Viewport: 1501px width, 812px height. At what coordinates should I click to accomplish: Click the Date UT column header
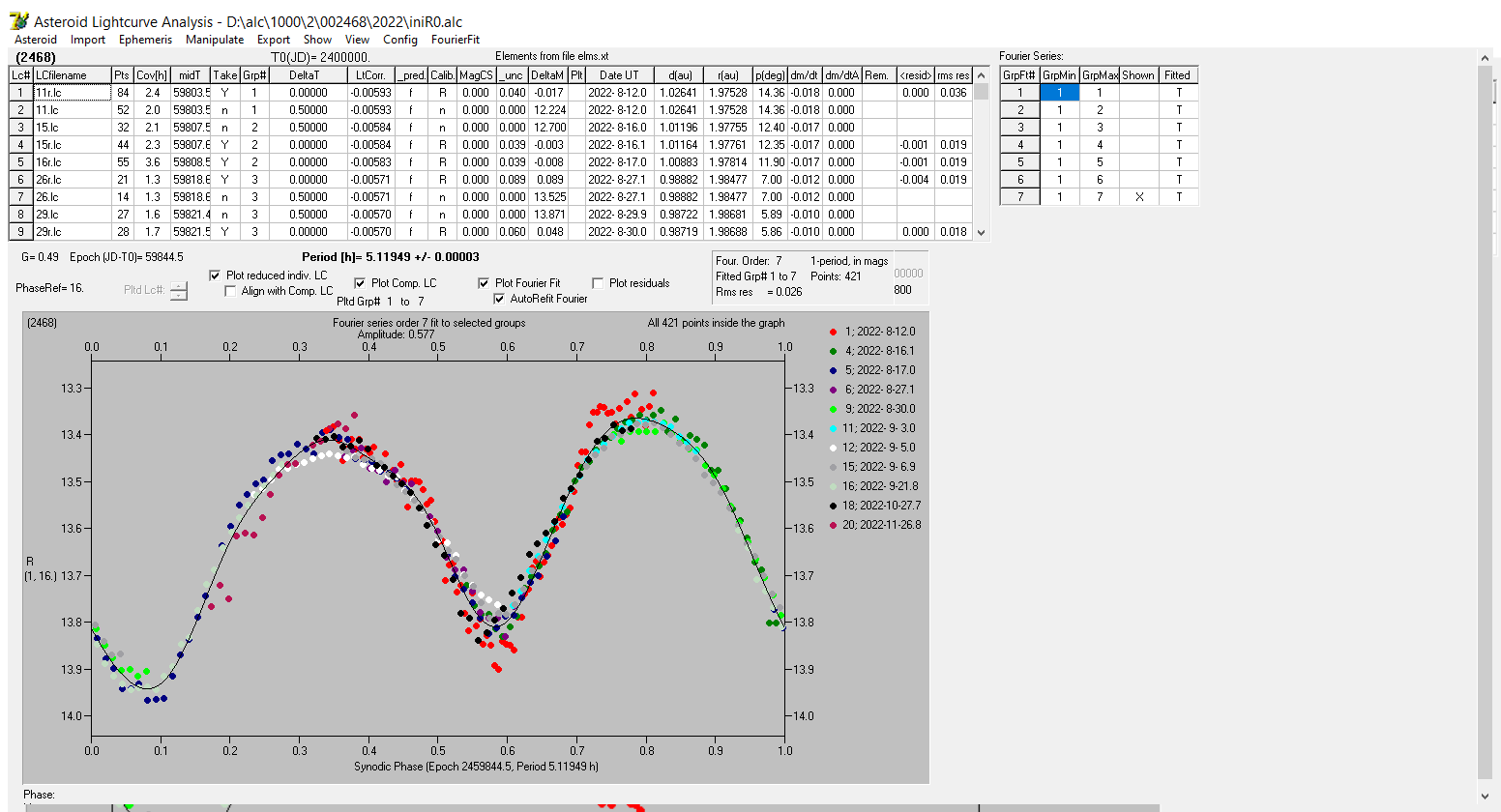[x=618, y=75]
